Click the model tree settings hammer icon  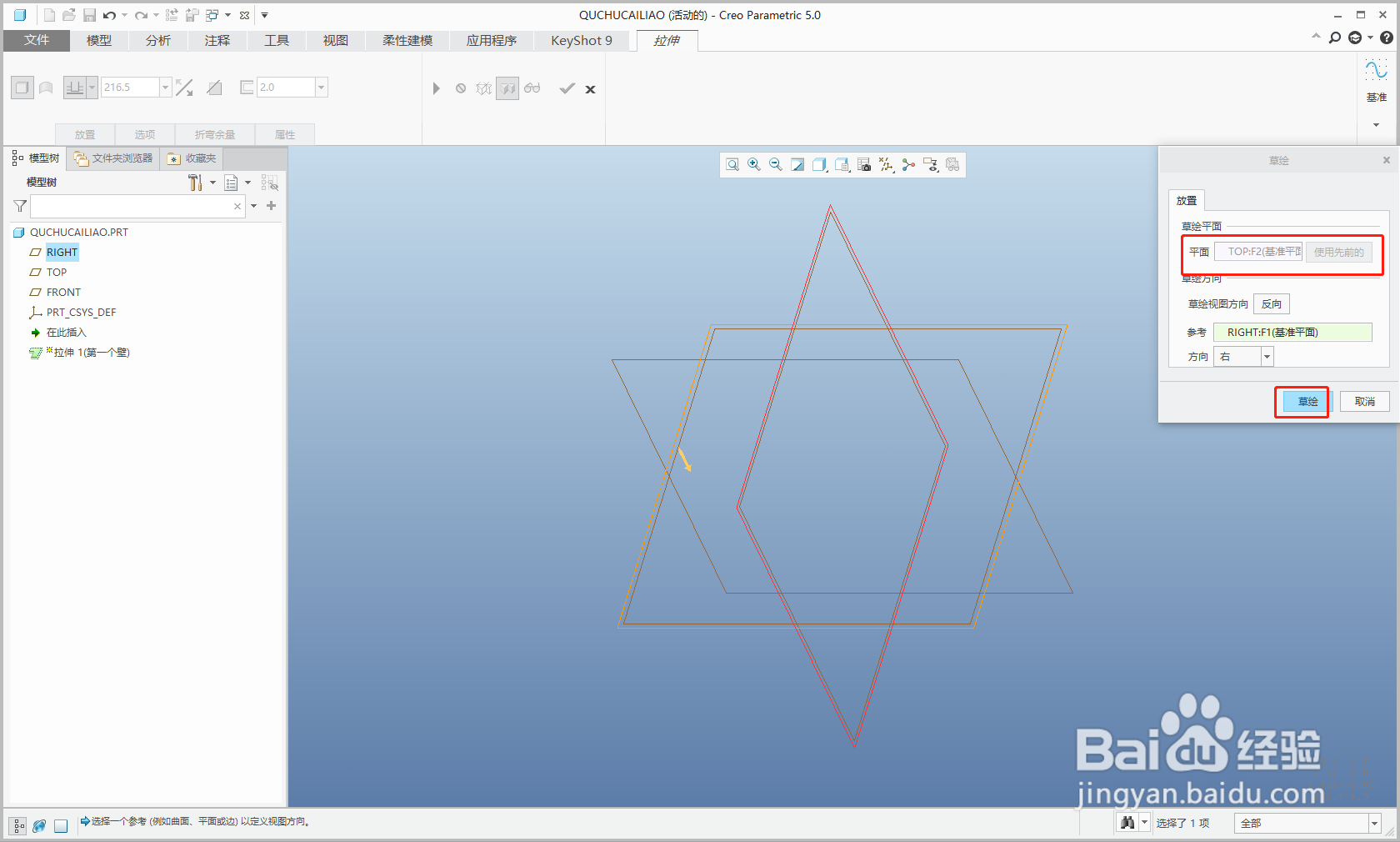pyautogui.click(x=195, y=183)
